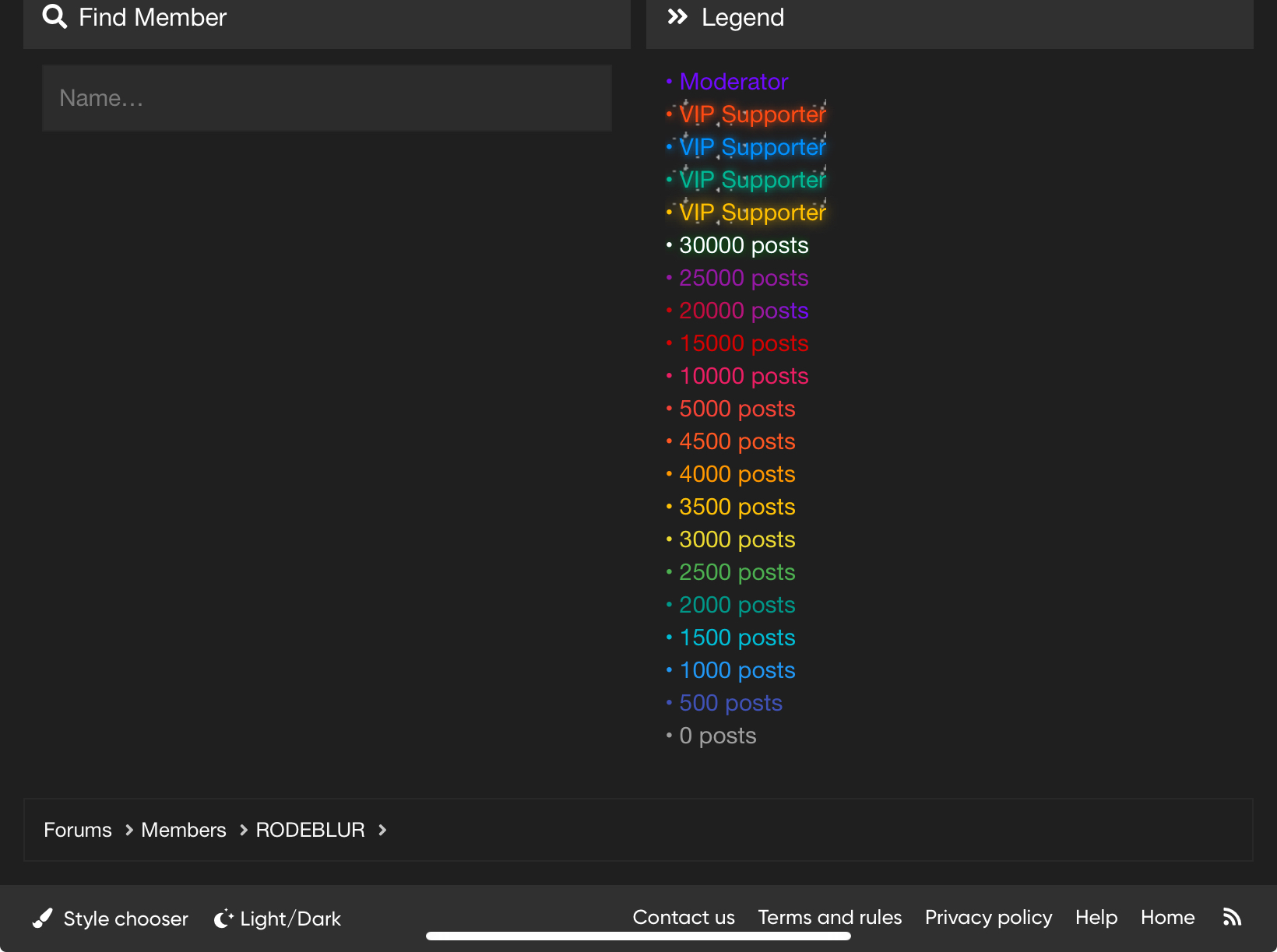1277x952 pixels.
Task: Open the RSS feed icon
Action: [x=1232, y=918]
